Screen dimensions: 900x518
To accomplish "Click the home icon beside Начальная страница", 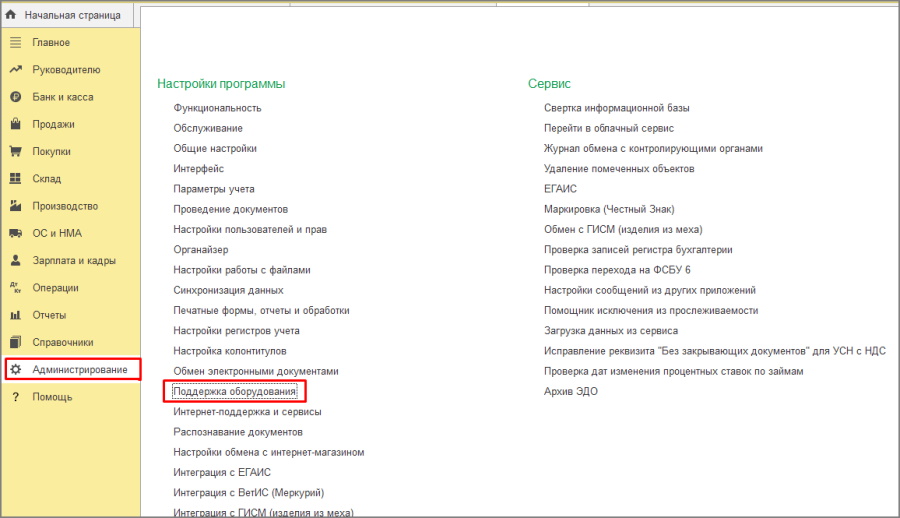I will (x=11, y=15).
